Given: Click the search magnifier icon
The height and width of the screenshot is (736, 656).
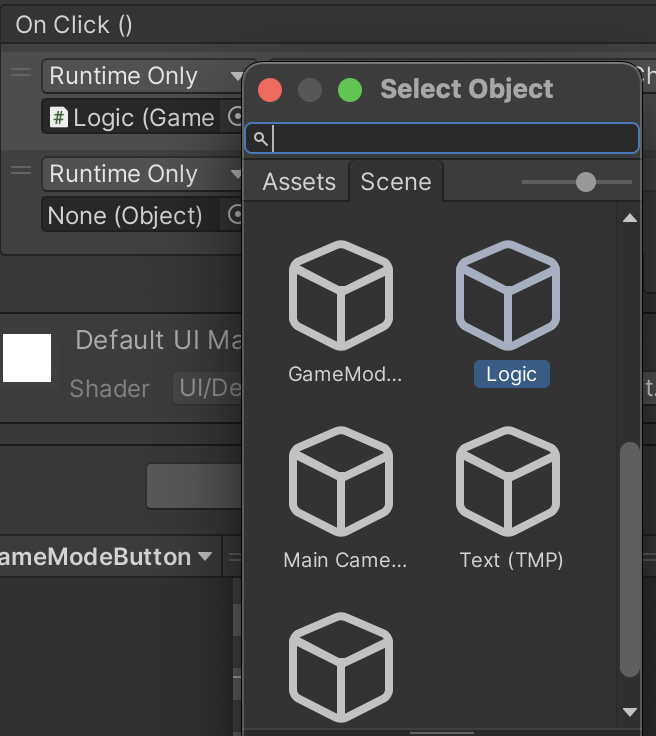Looking at the screenshot, I should click(x=260, y=138).
